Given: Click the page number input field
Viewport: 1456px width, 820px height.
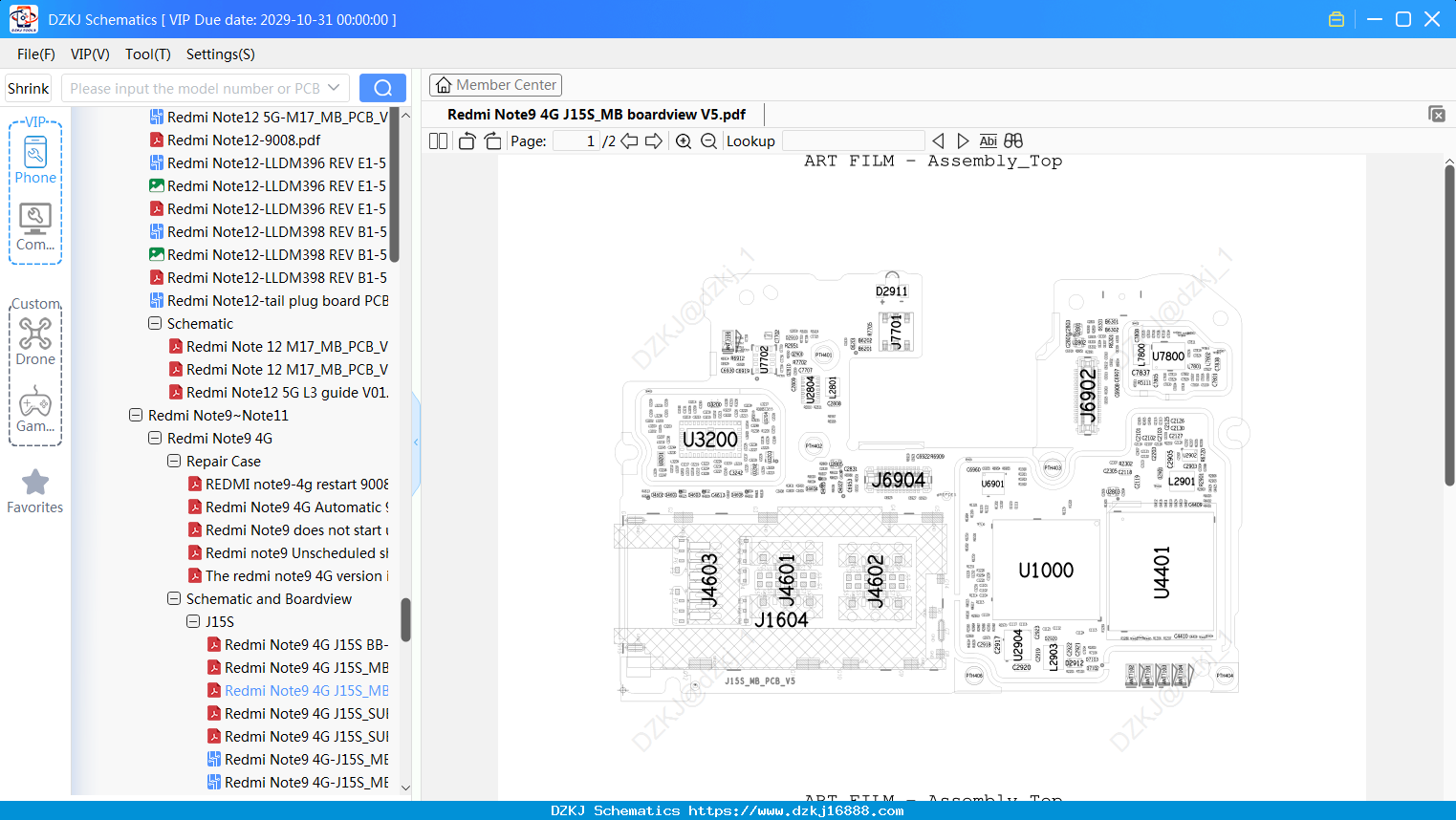Looking at the screenshot, I should (576, 141).
